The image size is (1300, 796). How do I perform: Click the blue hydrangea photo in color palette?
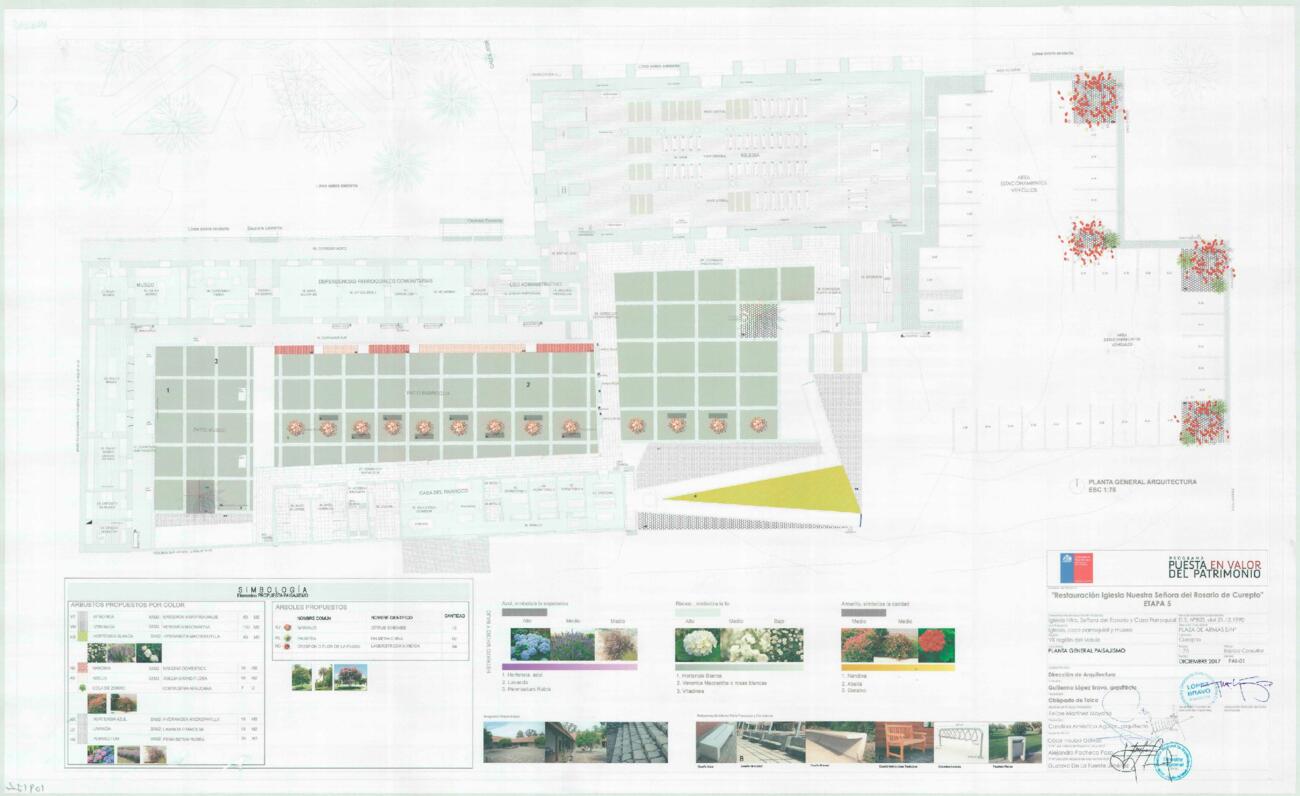pyautogui.click(x=530, y=645)
